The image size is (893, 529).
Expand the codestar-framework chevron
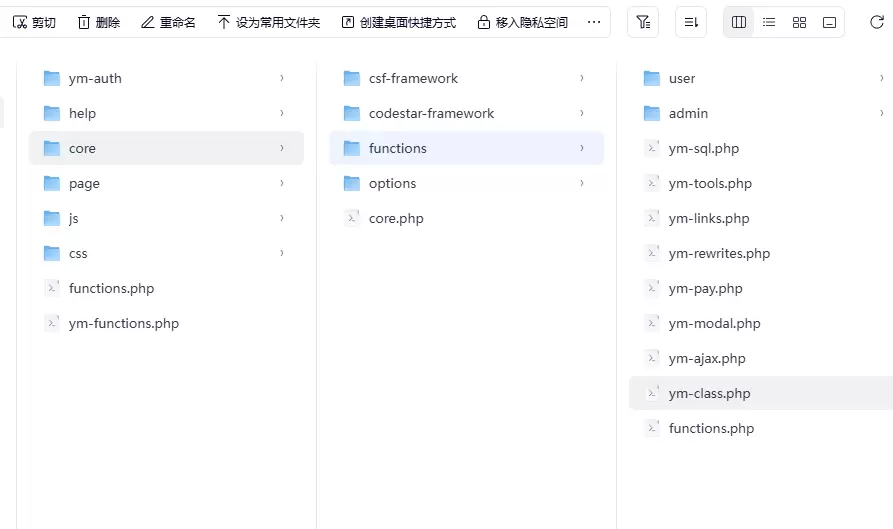582,113
